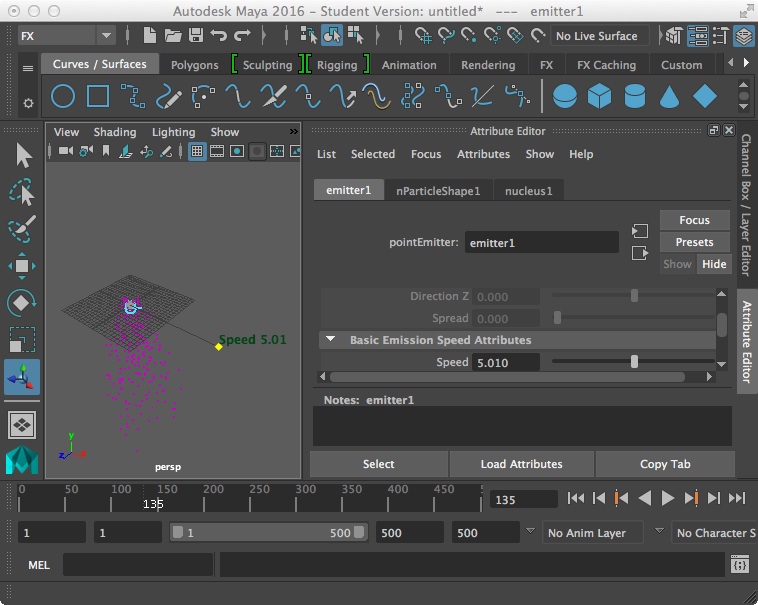The image size is (758, 605).
Task: Open the shelf tabs hamburger menu
Action: pos(28,68)
